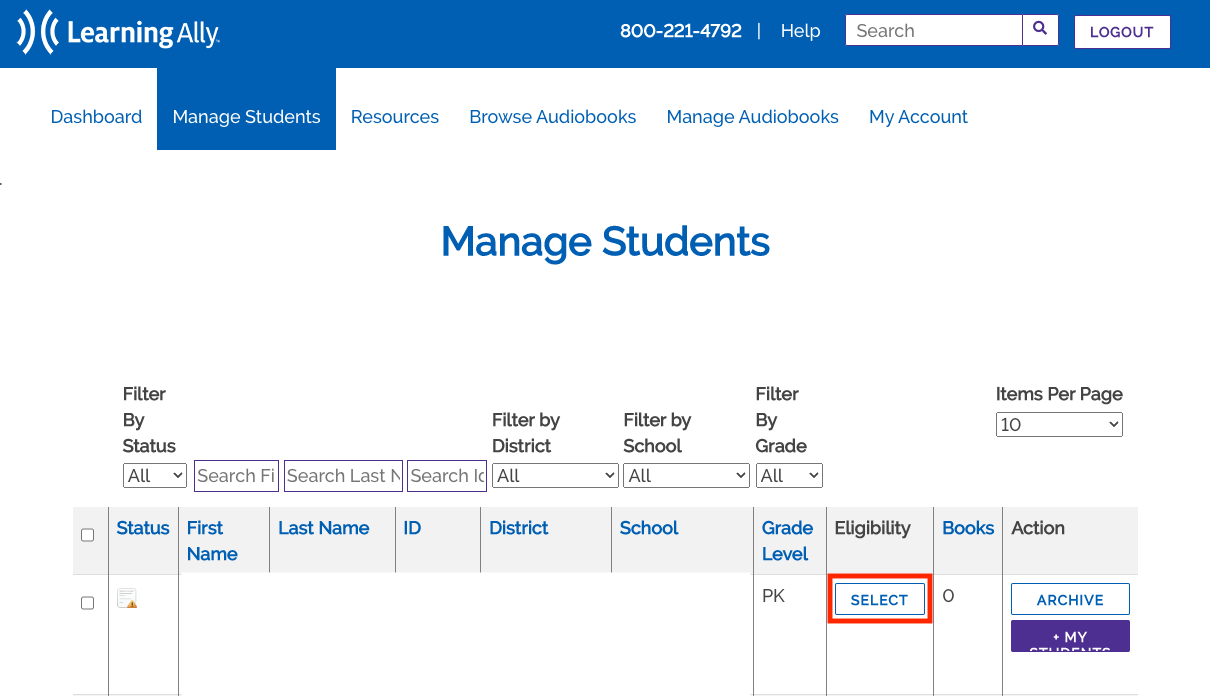1210x696 pixels.
Task: Open the Filter by School dropdown
Action: click(686, 476)
